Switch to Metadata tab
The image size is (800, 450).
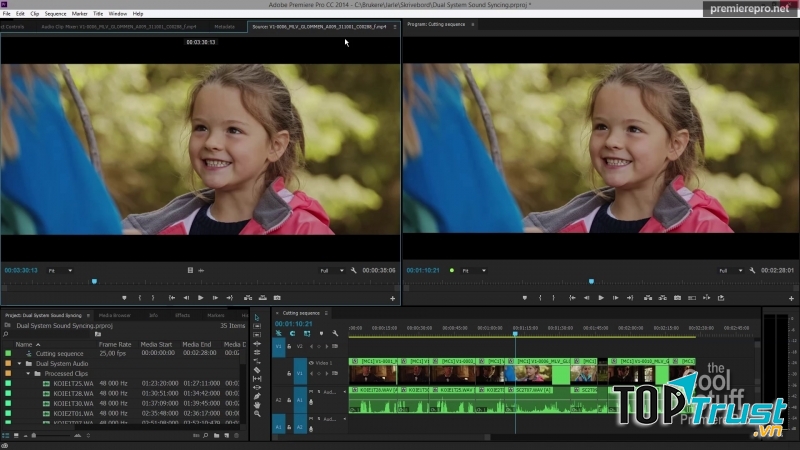[224, 27]
